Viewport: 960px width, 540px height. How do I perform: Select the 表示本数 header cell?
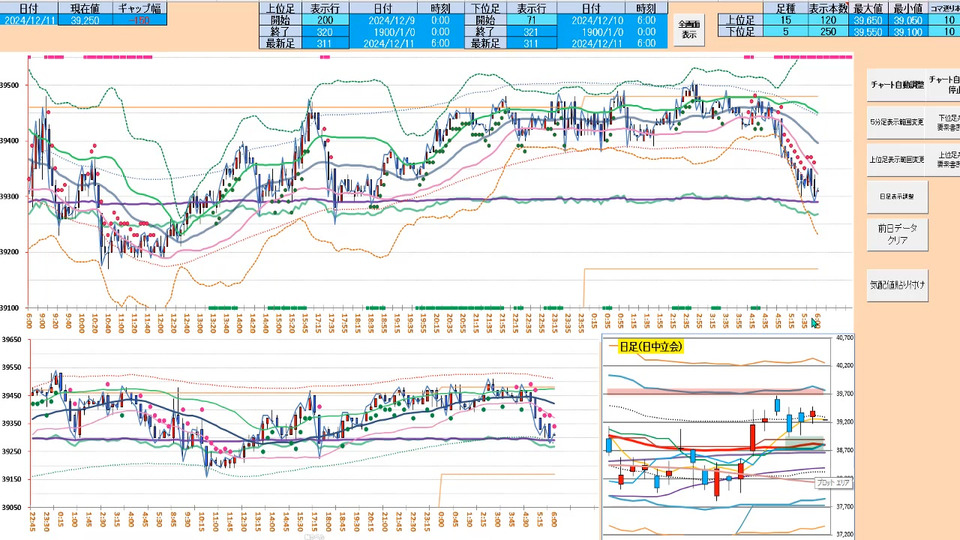pos(828,9)
